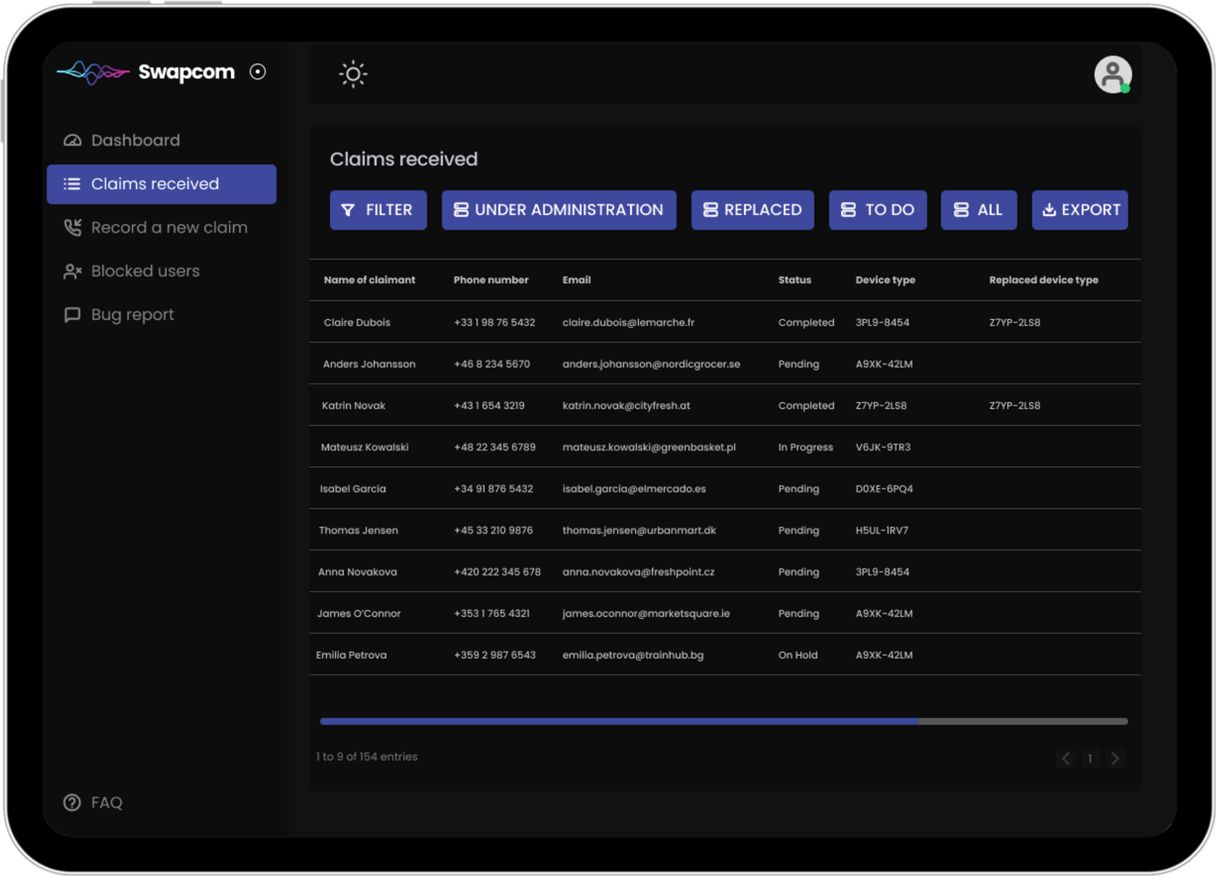
Task: Click the Swapcom waveform logo
Action: (93, 72)
